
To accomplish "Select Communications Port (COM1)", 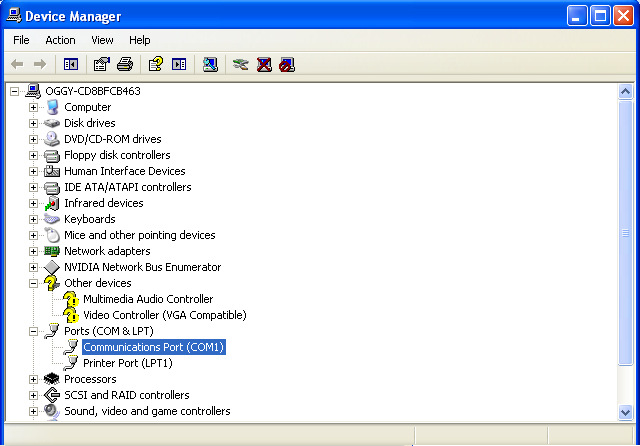I will 154,347.
